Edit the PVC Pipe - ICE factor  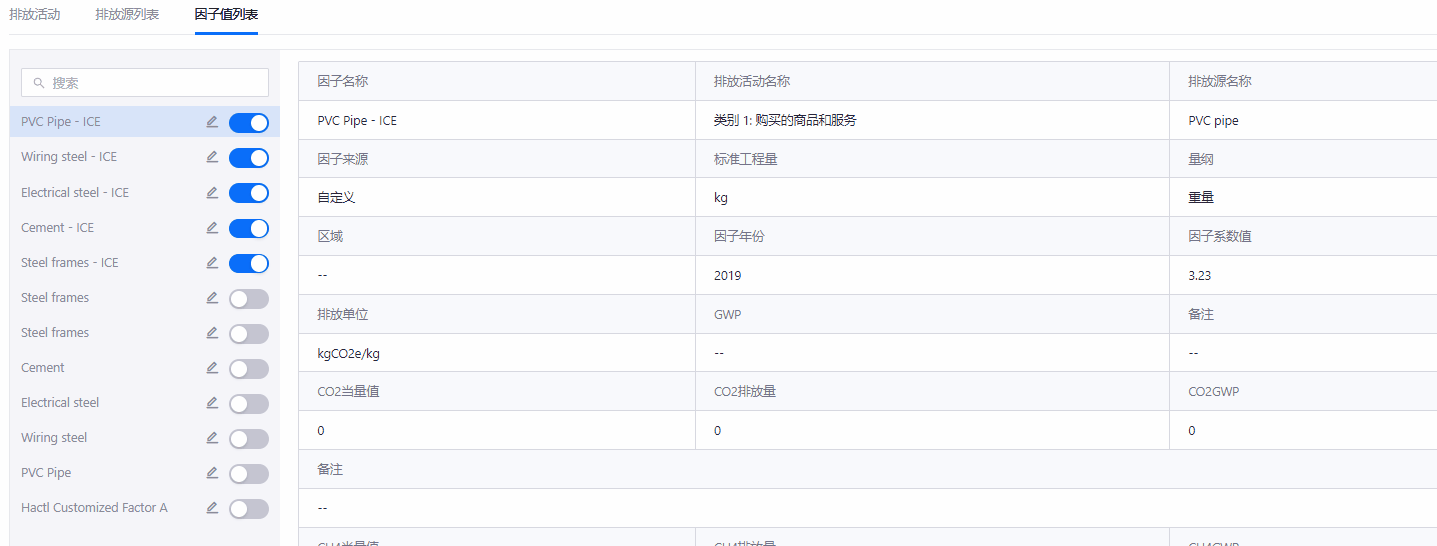(212, 122)
